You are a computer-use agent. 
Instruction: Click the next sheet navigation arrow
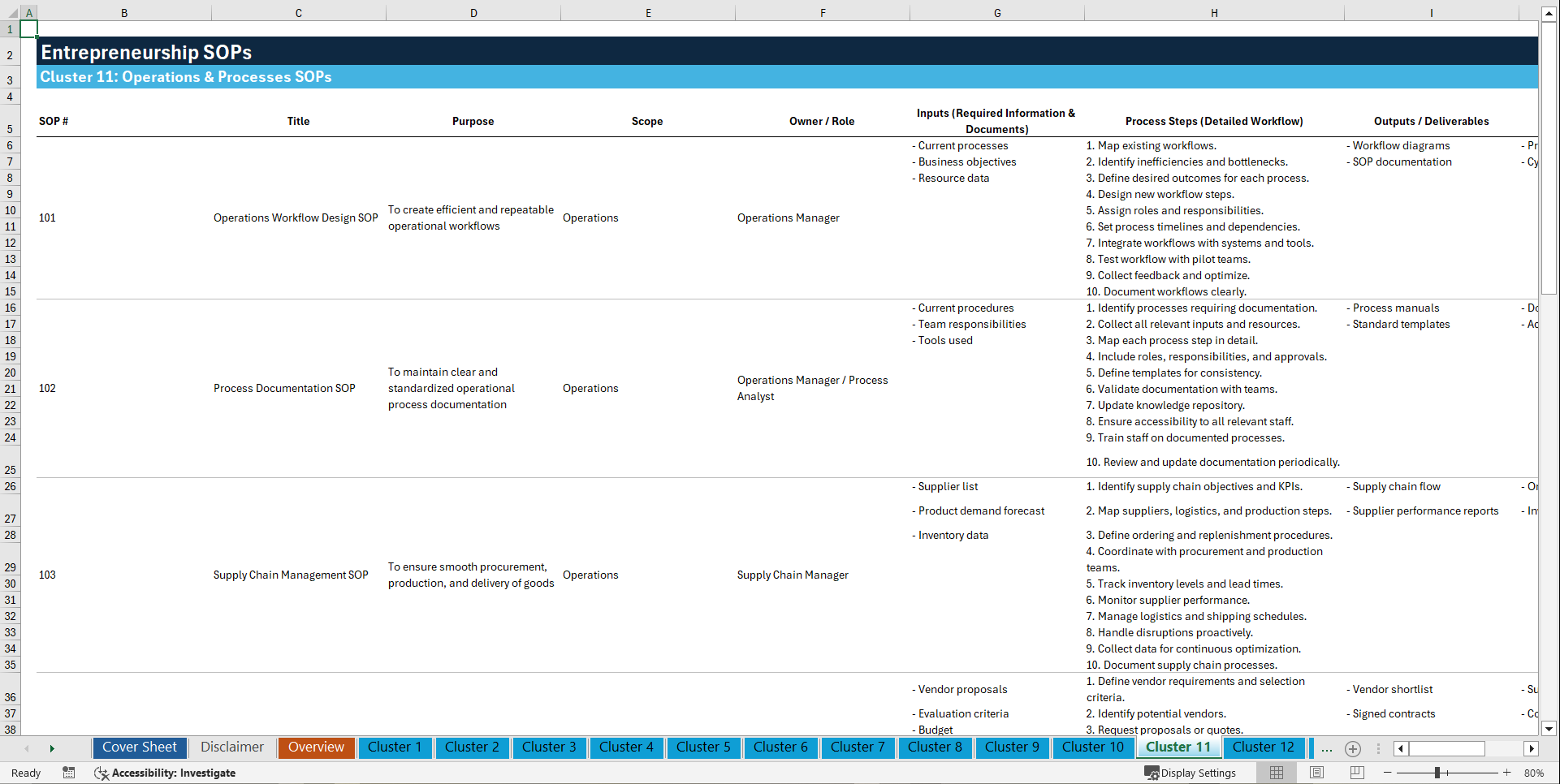click(52, 748)
